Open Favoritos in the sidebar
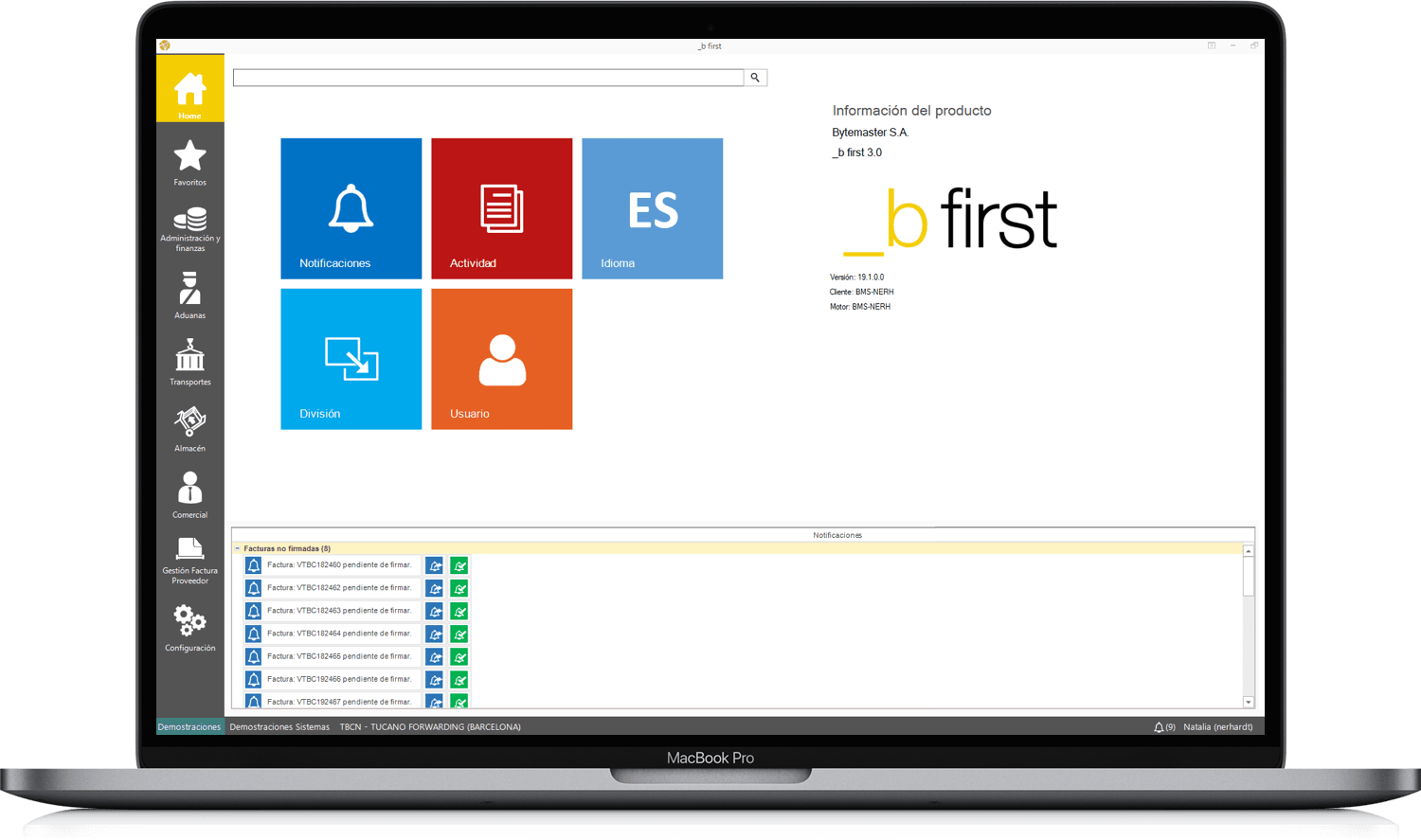 [189, 163]
